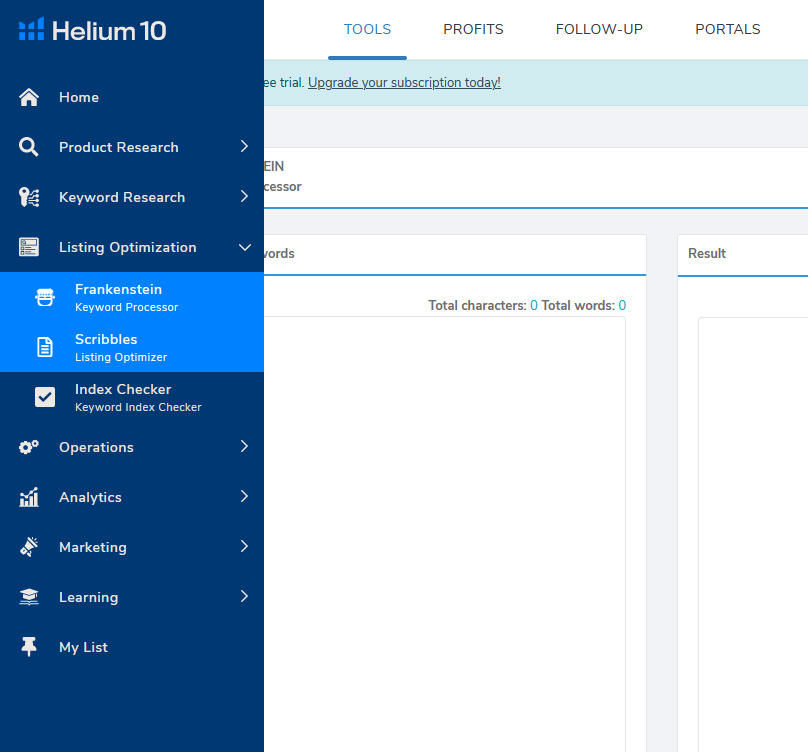Click the Keyword Research icon
808x752 pixels.
coord(29,197)
